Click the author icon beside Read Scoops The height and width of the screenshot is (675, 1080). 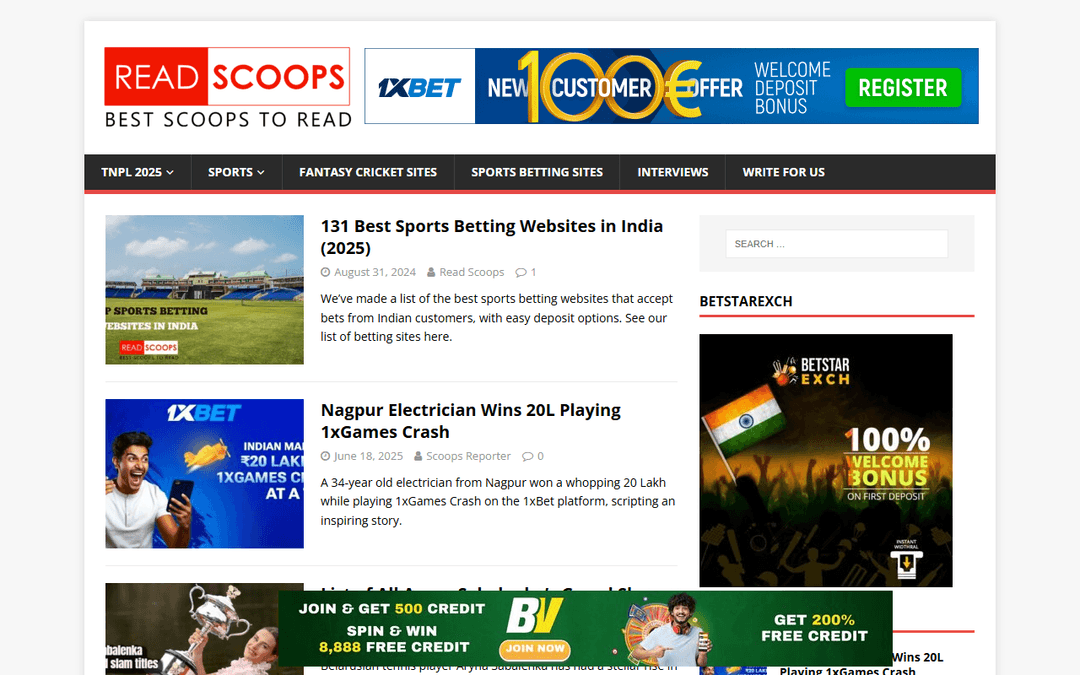(x=431, y=272)
